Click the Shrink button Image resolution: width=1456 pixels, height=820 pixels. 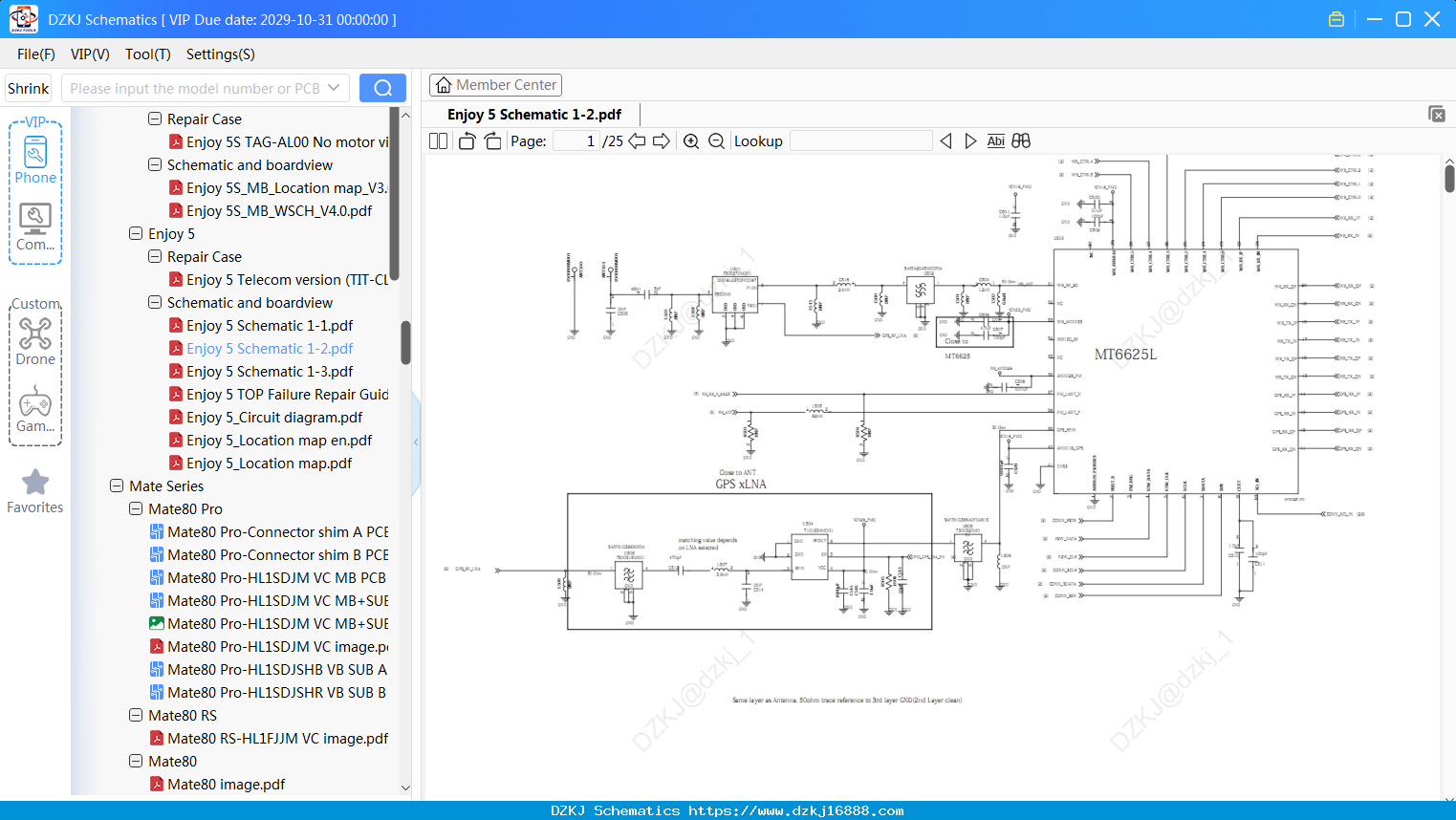[x=29, y=88]
